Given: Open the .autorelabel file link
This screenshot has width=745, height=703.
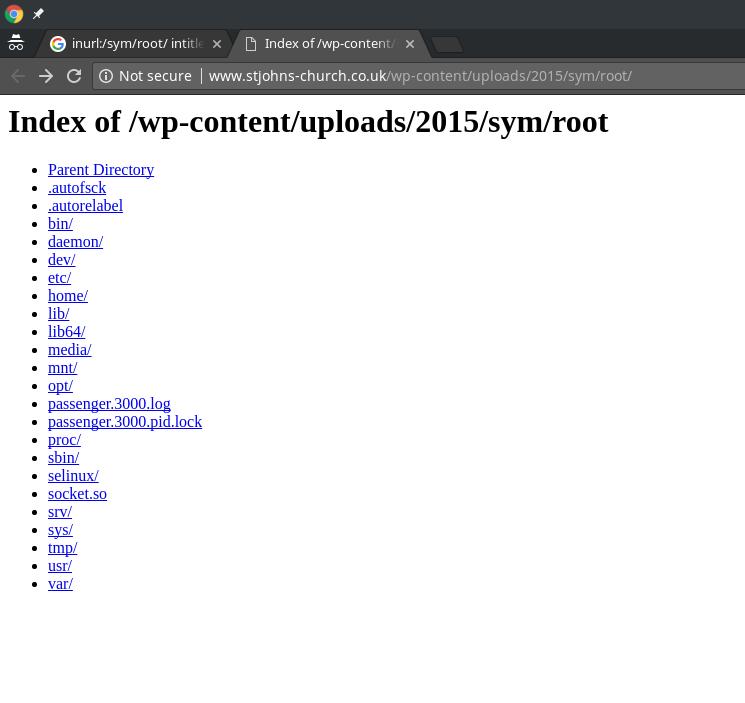Looking at the screenshot, I should 85,206.
